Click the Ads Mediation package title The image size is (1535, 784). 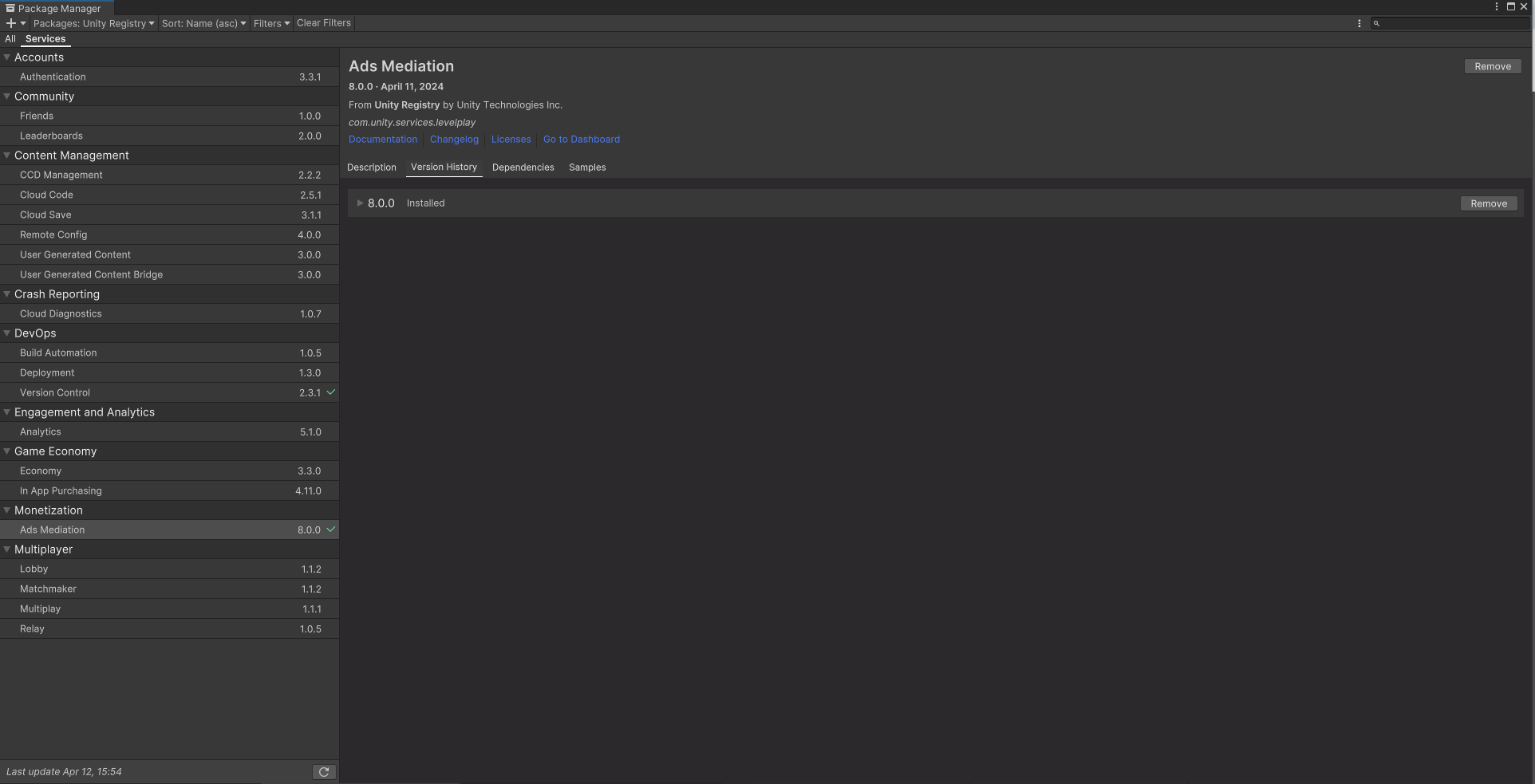(401, 66)
